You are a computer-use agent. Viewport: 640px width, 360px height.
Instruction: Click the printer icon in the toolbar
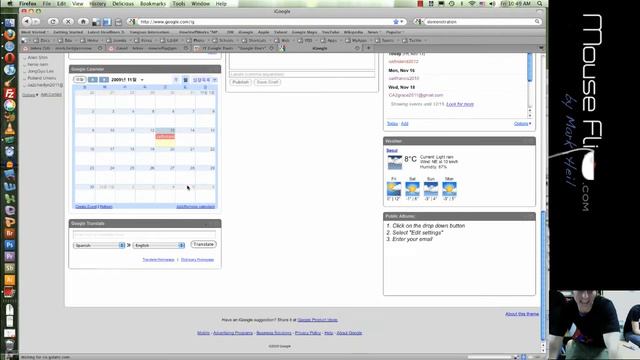coord(118,22)
